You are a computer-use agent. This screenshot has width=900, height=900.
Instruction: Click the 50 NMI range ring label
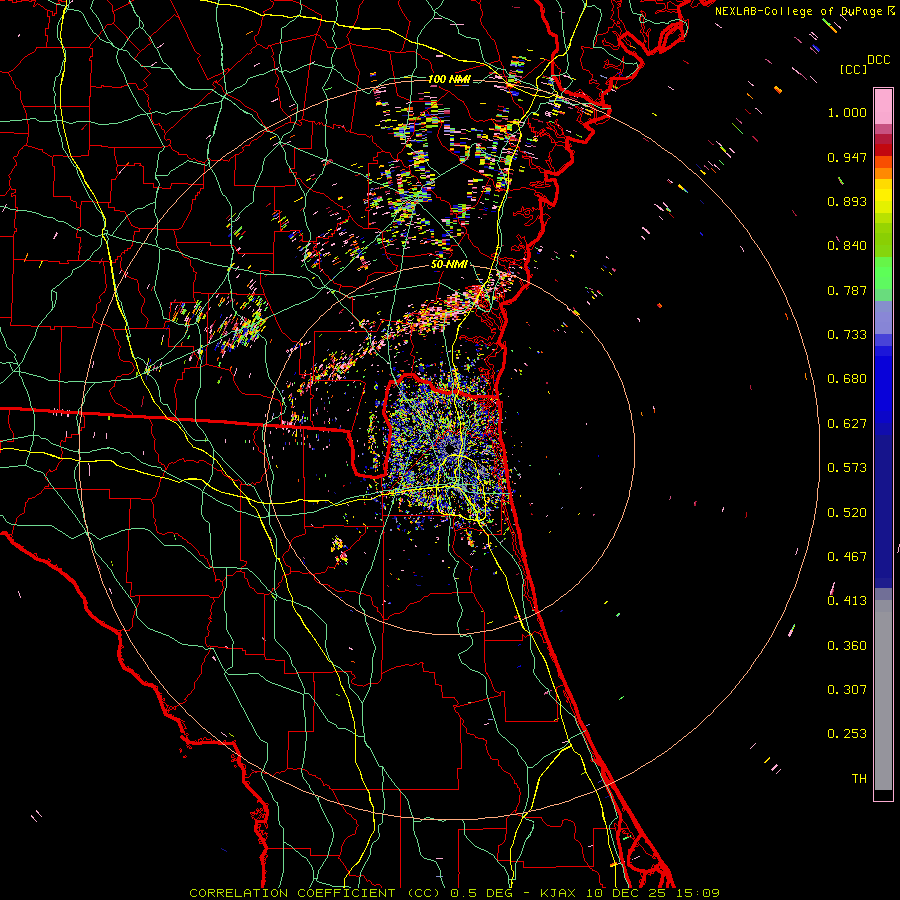(449, 265)
